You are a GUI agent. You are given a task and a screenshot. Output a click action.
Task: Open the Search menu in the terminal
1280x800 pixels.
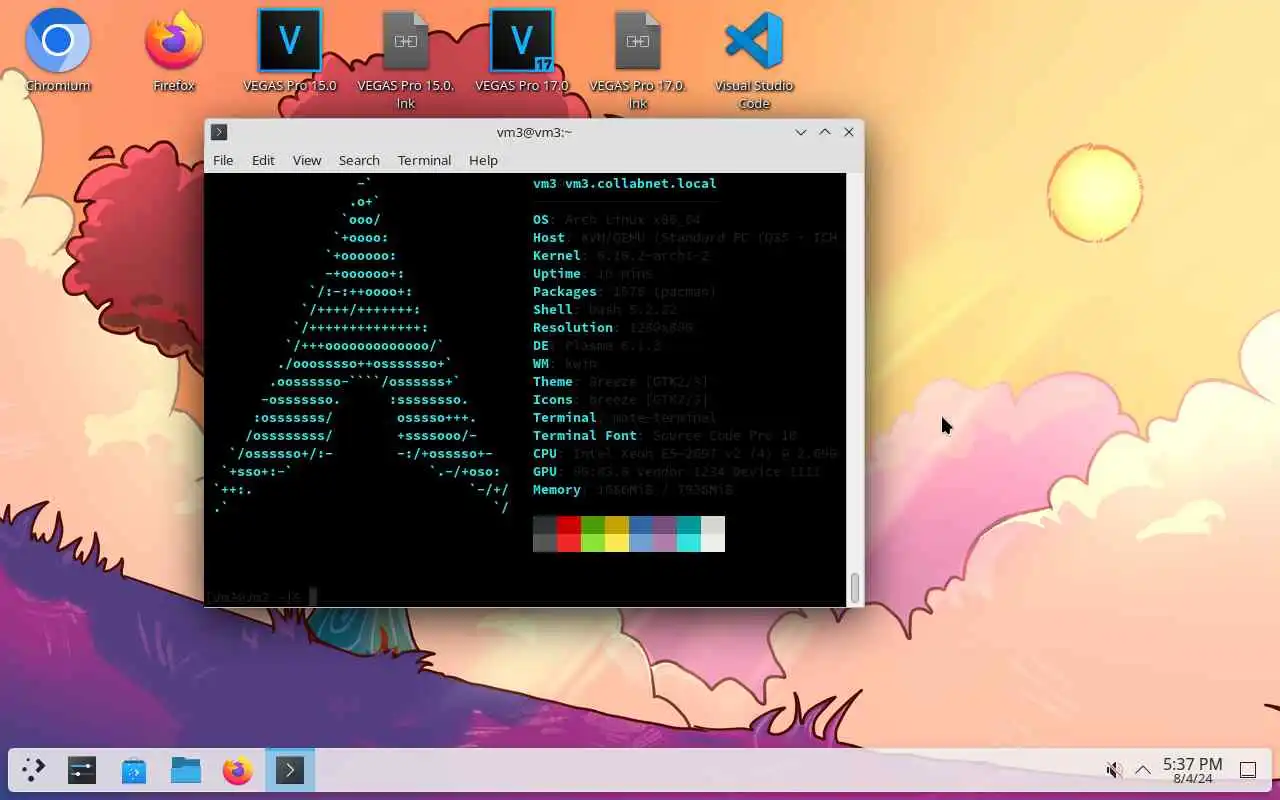pyautogui.click(x=359, y=160)
